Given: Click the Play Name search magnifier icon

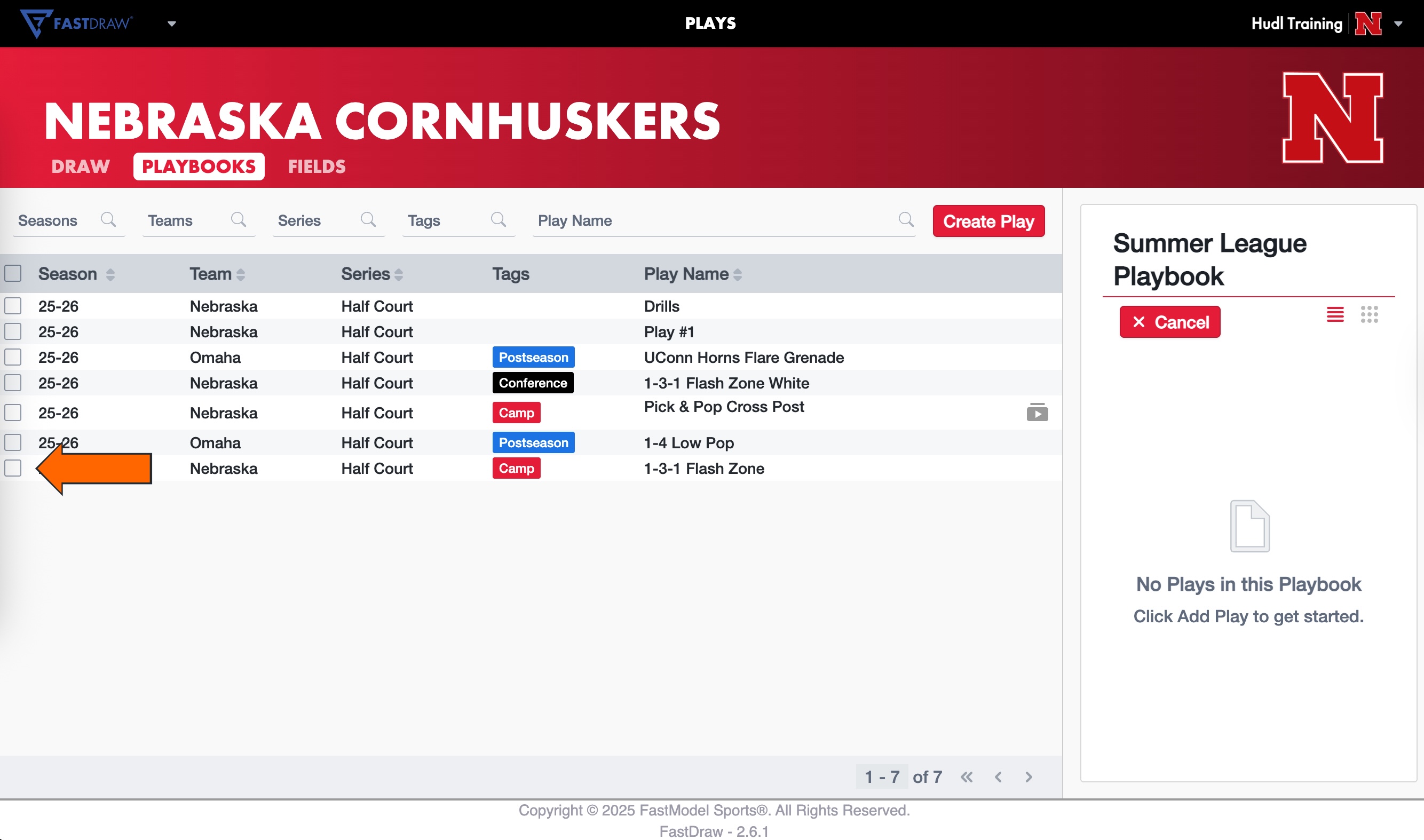Looking at the screenshot, I should [906, 220].
